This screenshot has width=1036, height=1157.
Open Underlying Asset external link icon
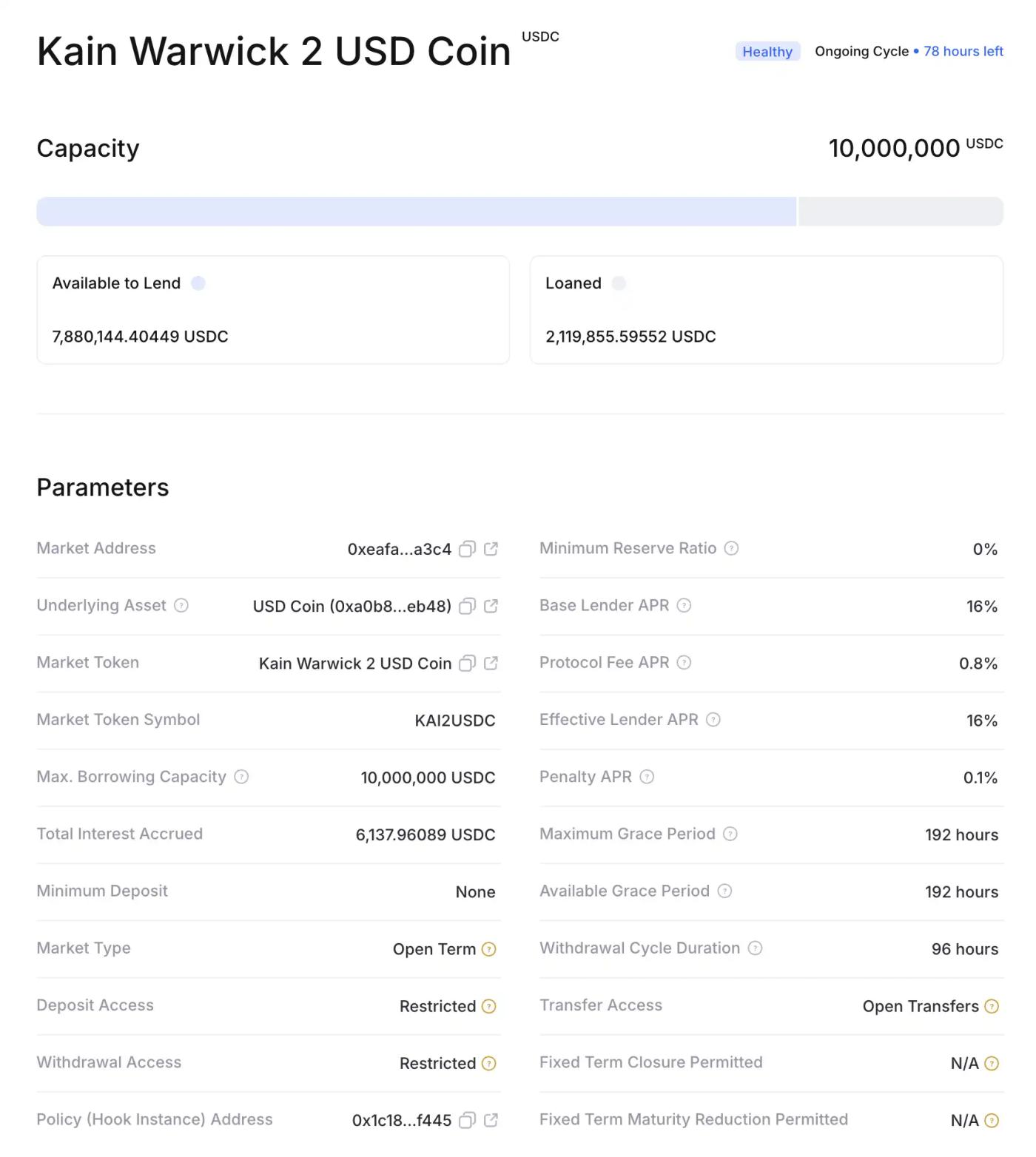click(x=491, y=606)
